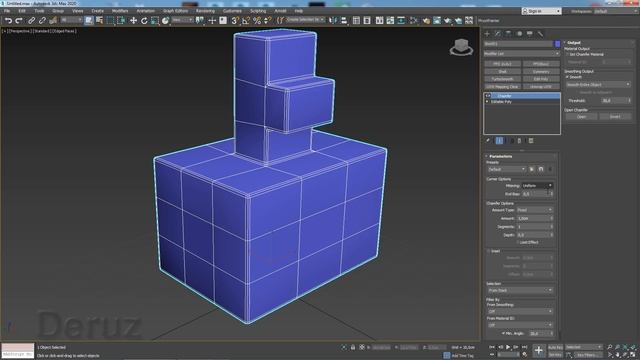Click the Align tool icon

[344, 20]
